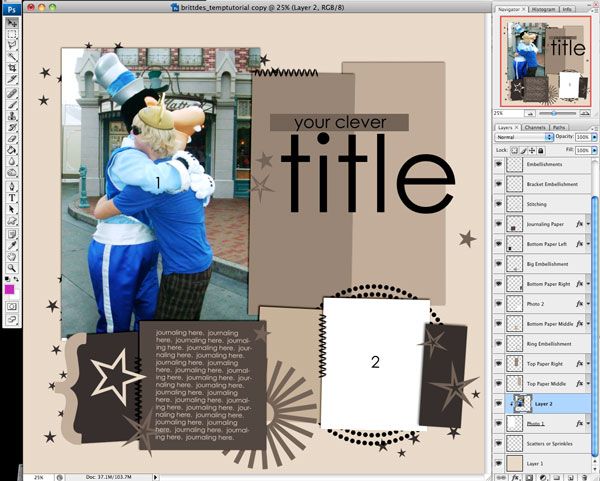
Task: Hide the Scatters or Sprinkles layer
Action: pos(499,443)
